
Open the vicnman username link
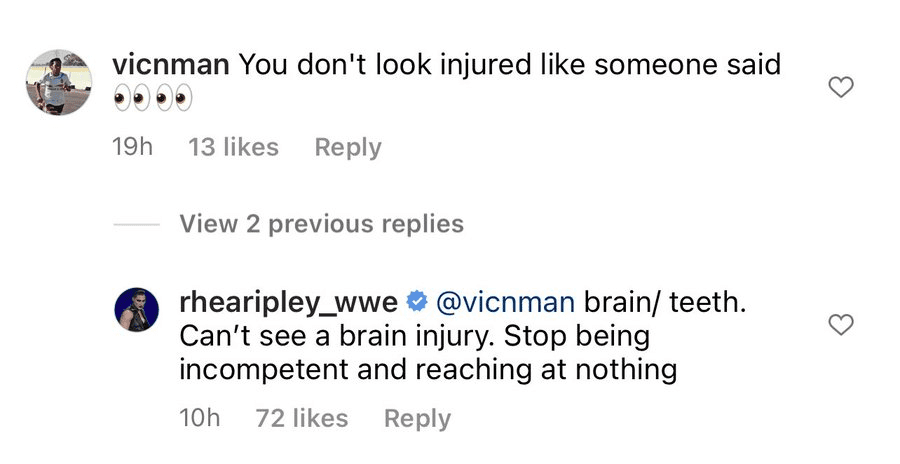point(172,65)
